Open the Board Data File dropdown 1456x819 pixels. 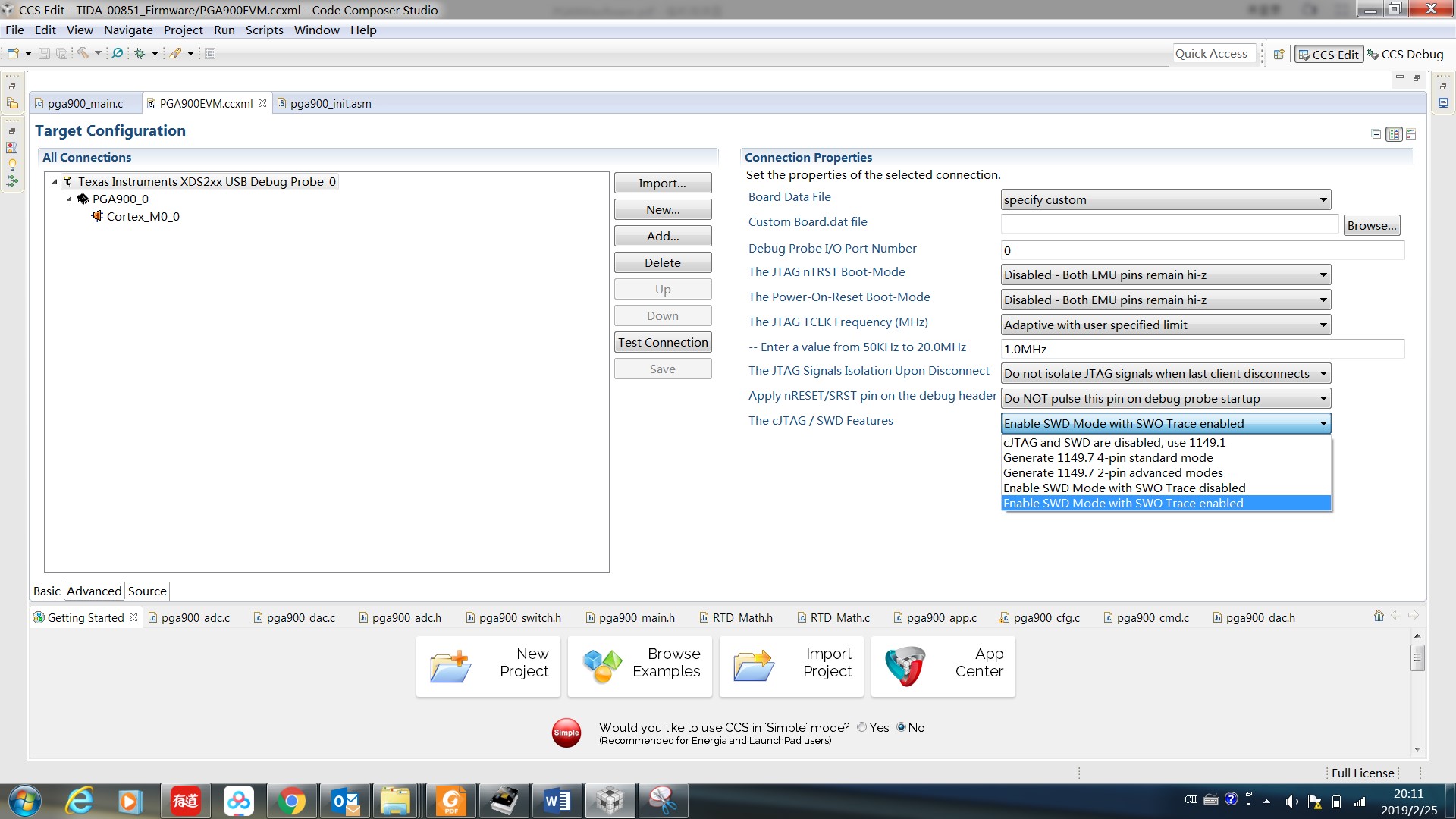tap(1166, 200)
